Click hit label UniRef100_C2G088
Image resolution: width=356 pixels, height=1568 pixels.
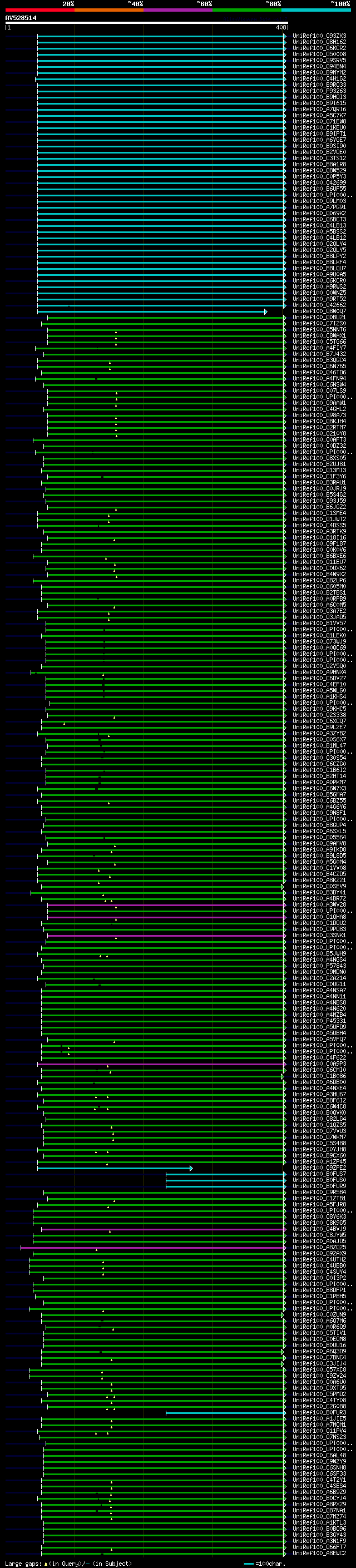(319, 1406)
